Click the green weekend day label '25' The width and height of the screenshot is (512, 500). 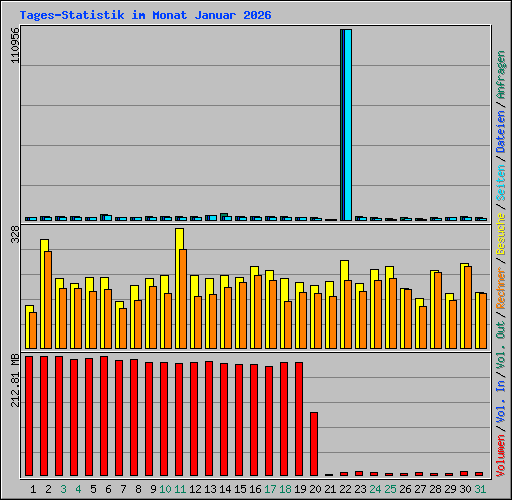coord(390,489)
